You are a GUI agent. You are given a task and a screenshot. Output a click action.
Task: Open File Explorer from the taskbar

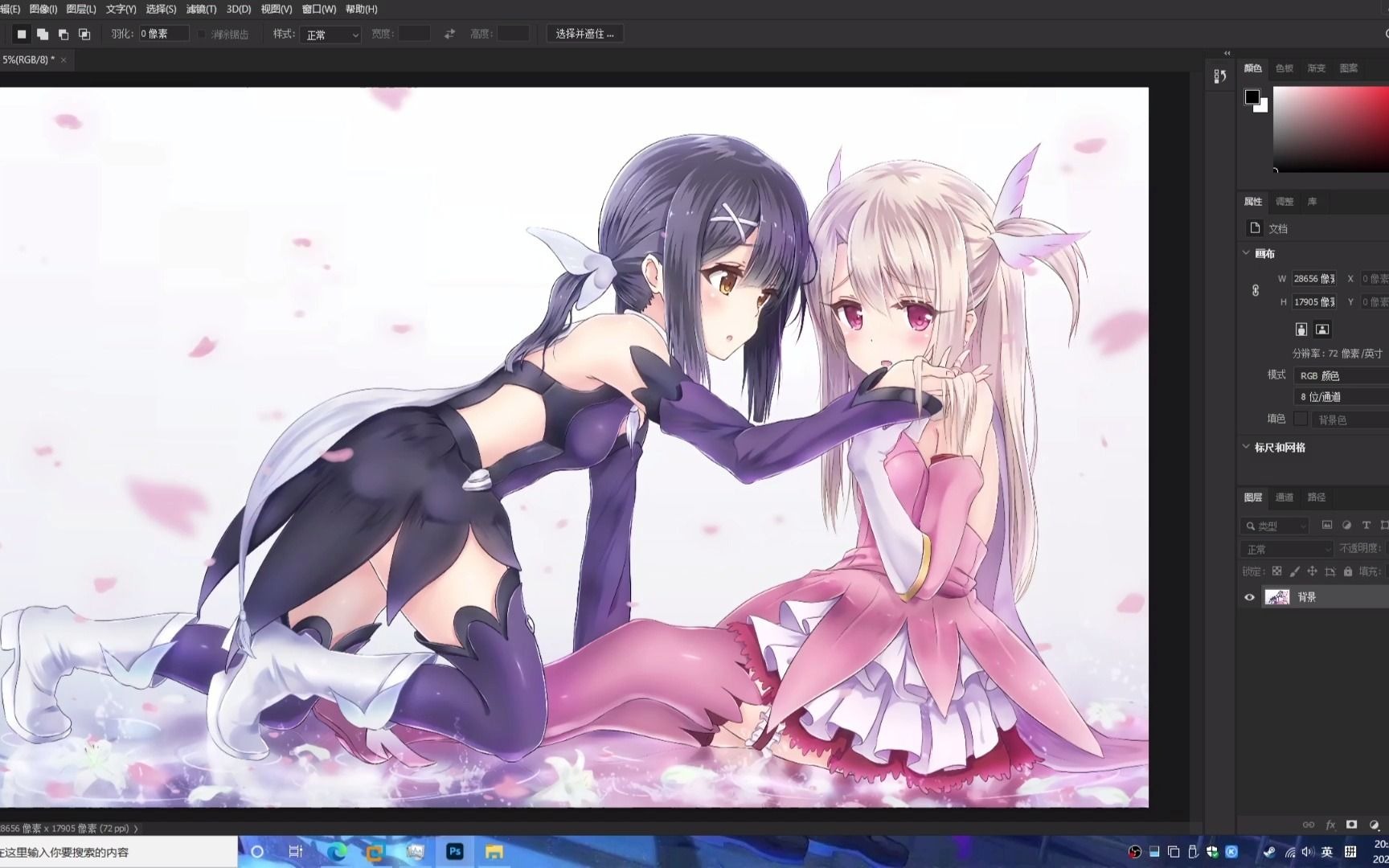tap(494, 852)
